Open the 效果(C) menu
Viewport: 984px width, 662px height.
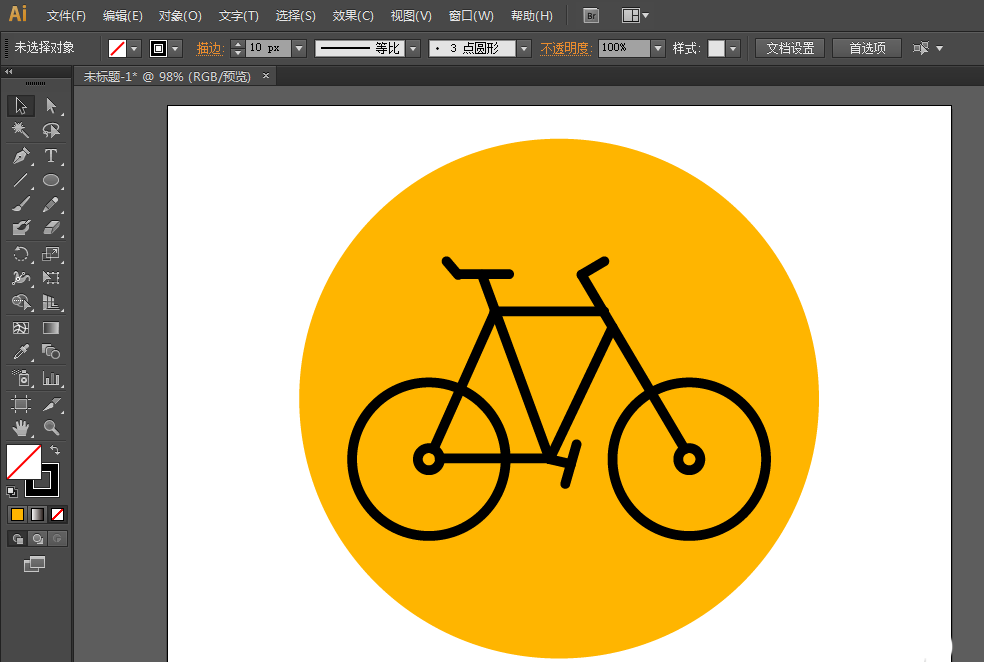tap(353, 16)
